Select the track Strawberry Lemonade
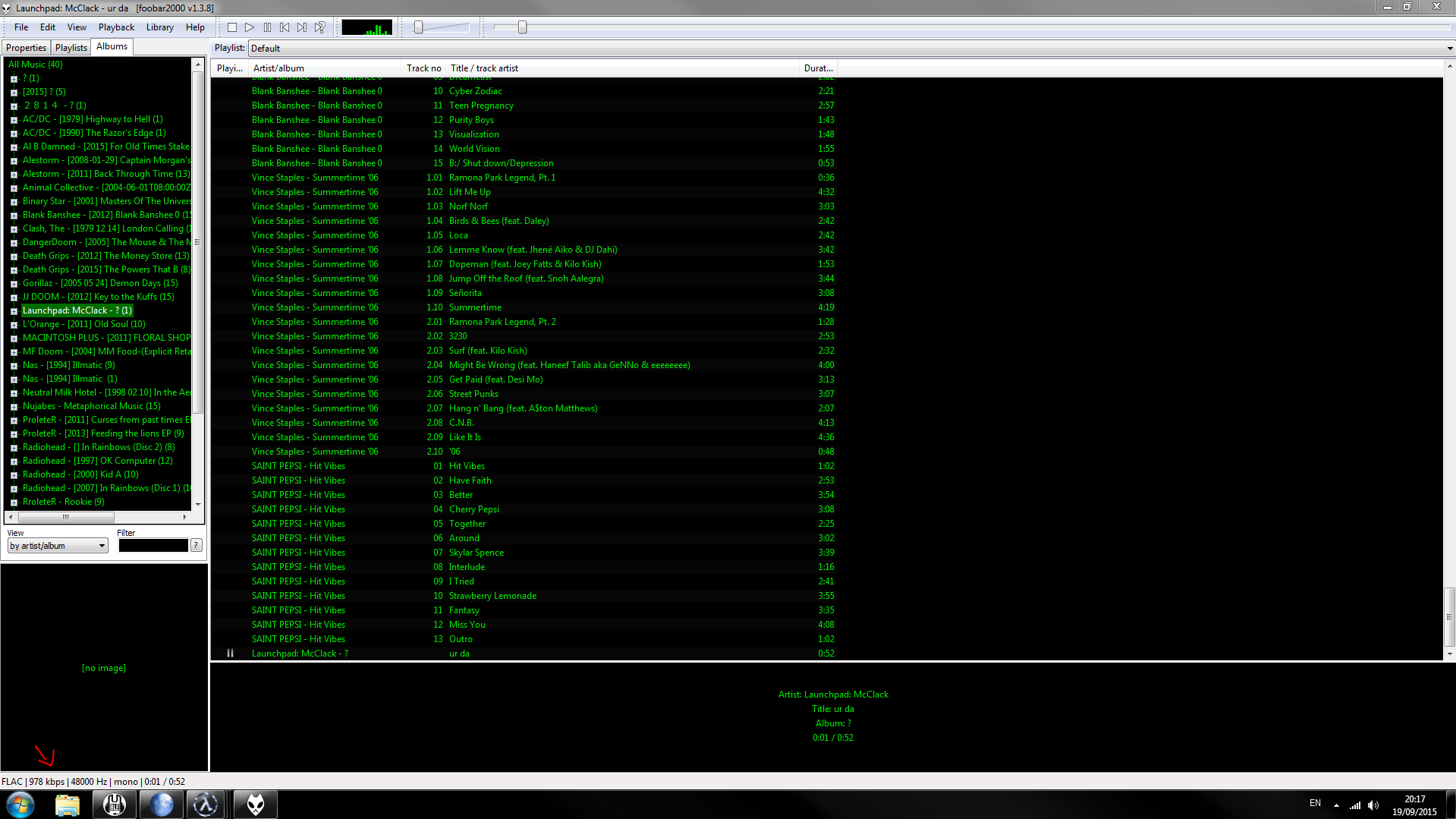This screenshot has height=819, width=1456. 492,596
